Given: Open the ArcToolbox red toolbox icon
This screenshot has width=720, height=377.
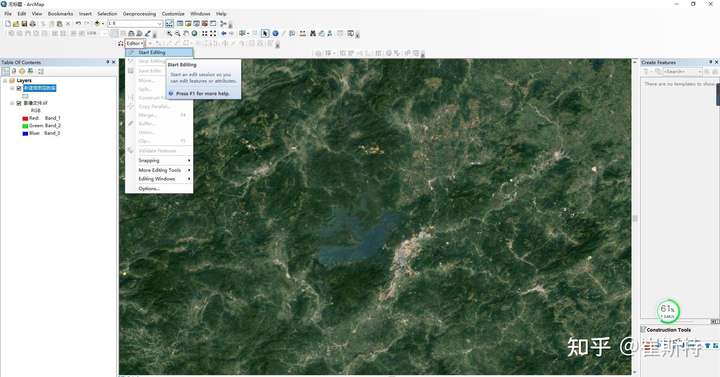Looking at the screenshot, I should click(x=205, y=23).
